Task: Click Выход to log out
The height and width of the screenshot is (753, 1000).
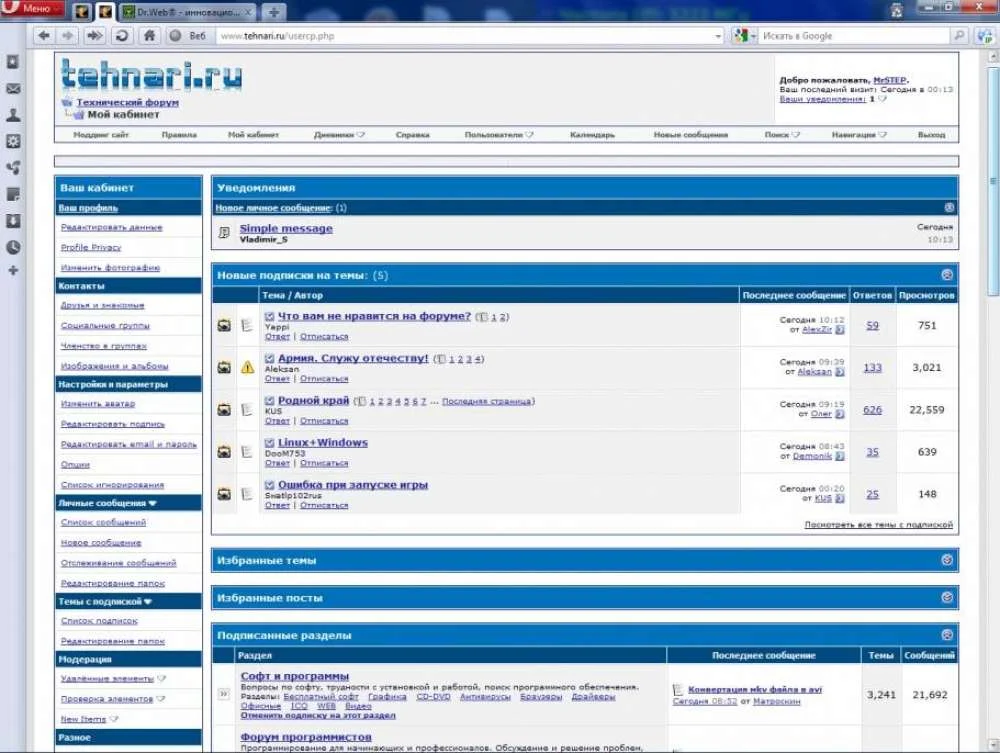Action: (x=932, y=135)
